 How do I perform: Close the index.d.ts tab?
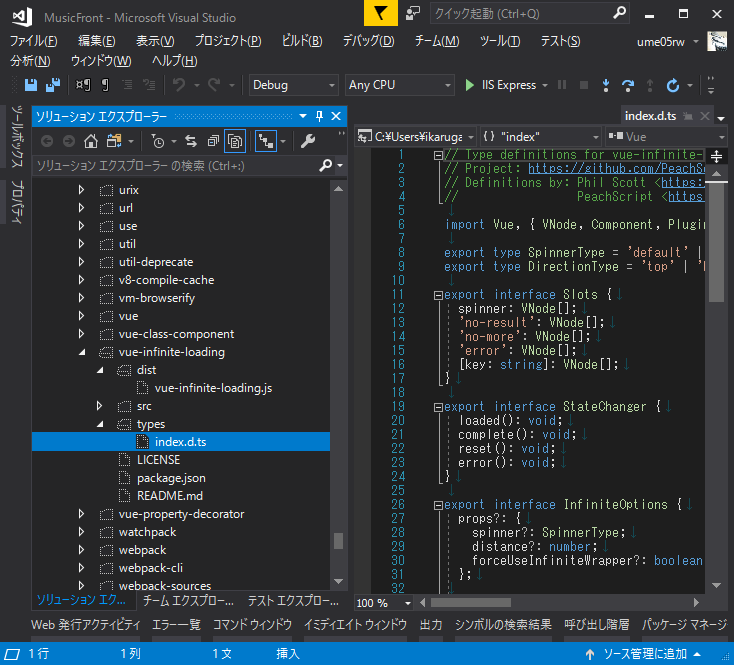point(705,116)
